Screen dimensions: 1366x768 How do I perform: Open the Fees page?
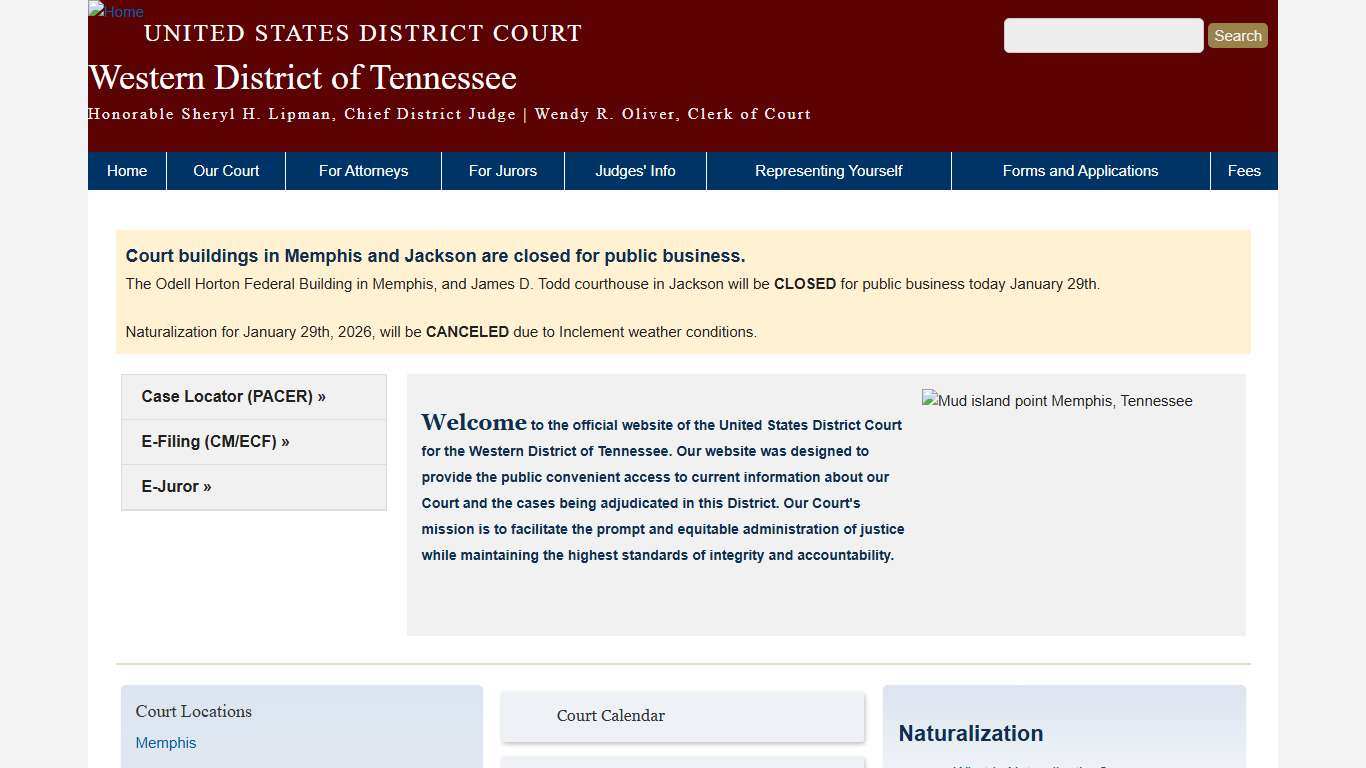(x=1244, y=170)
